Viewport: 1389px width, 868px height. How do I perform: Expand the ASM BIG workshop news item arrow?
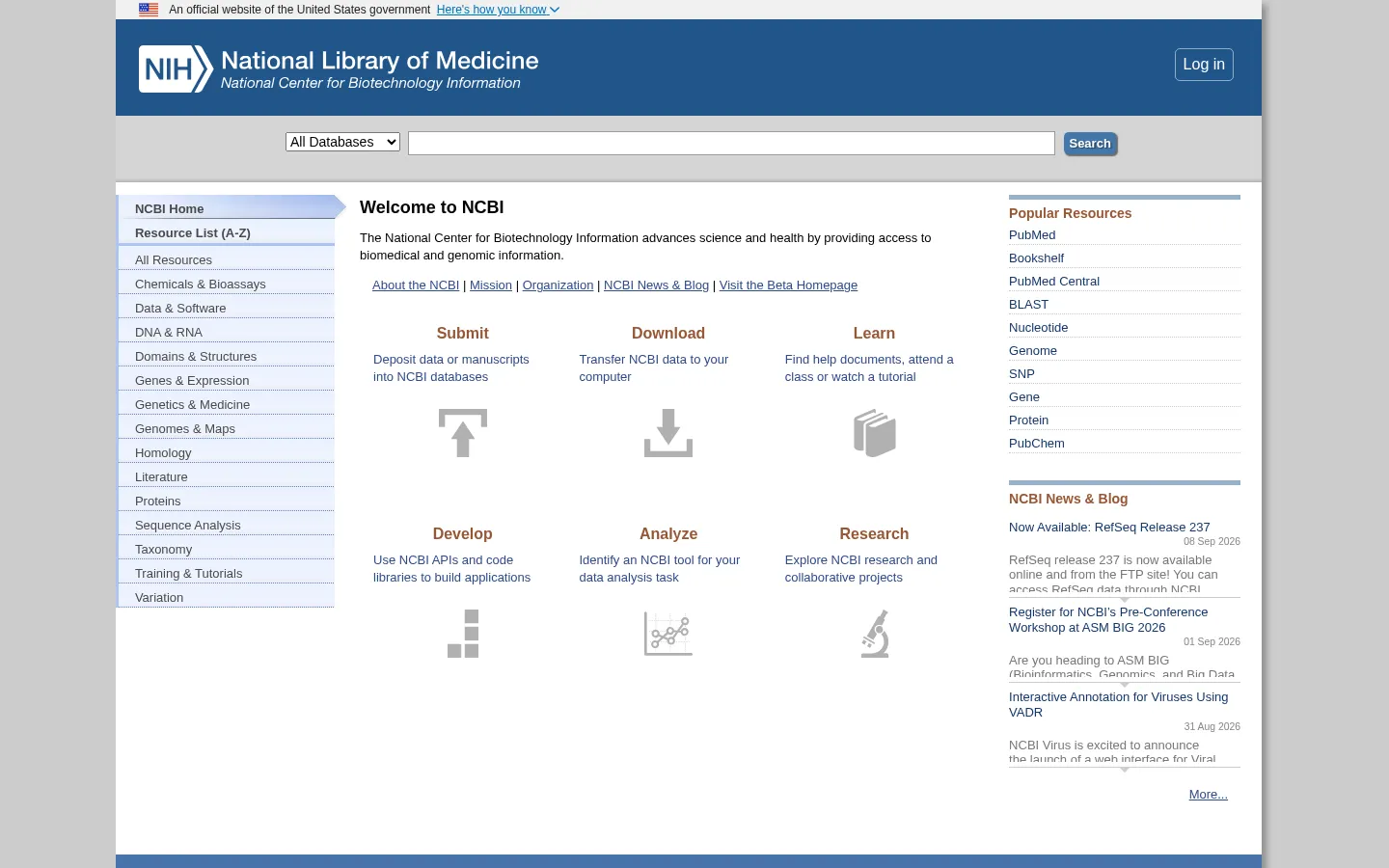1125,685
